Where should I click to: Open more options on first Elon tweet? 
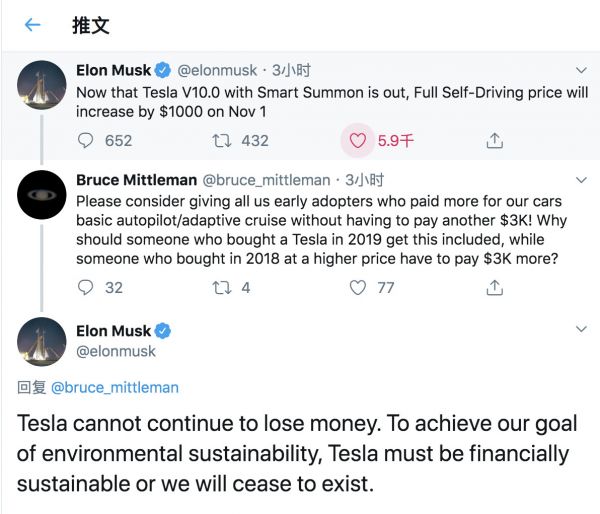[582, 70]
